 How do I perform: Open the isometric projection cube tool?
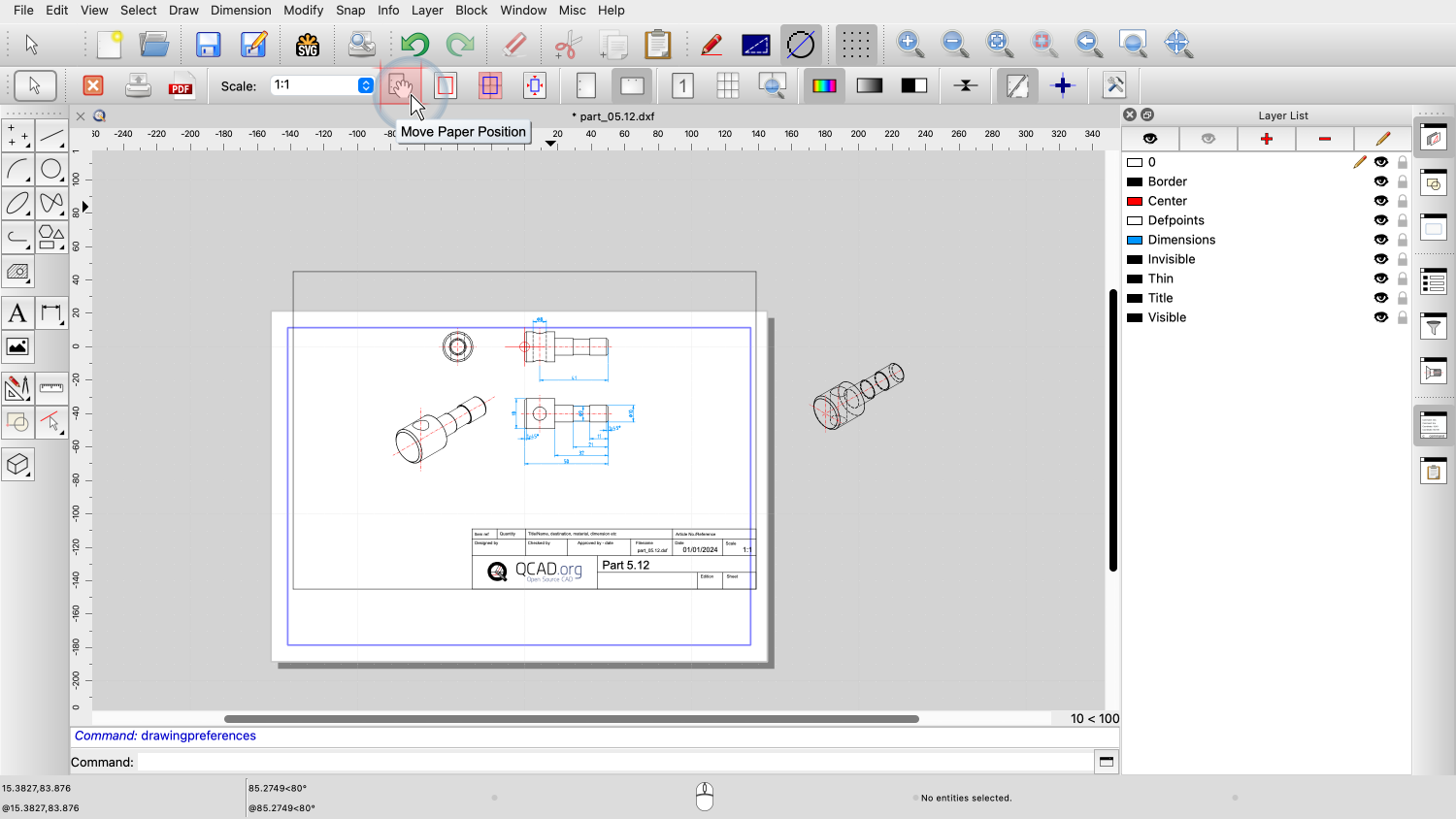pos(17,465)
